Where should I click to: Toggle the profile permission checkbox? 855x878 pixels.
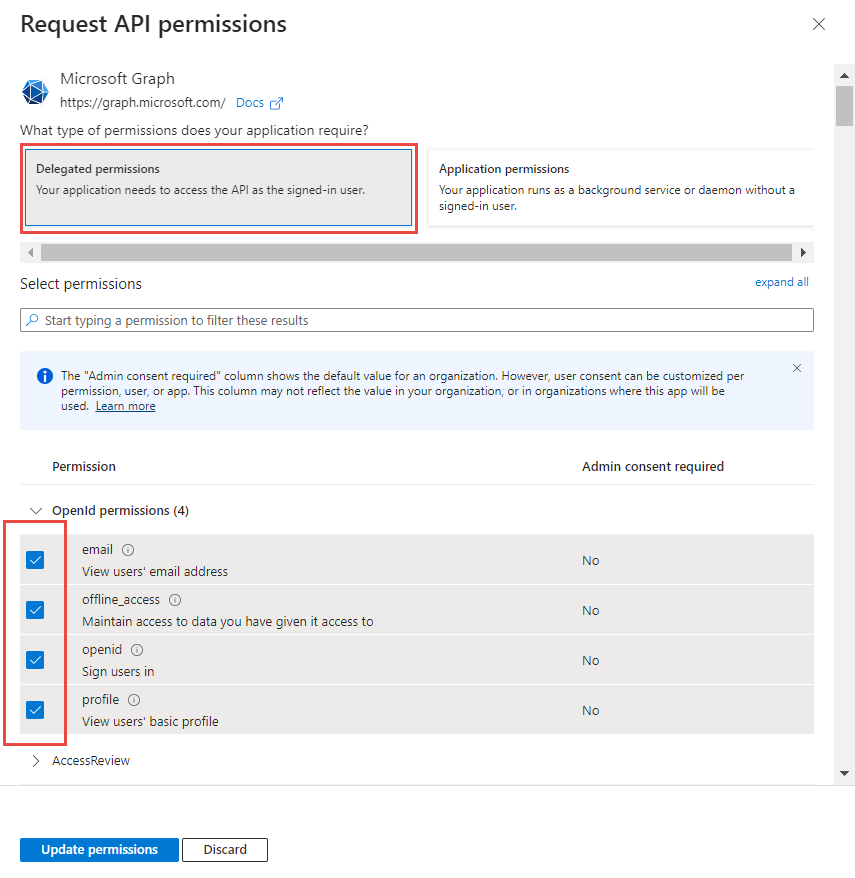click(35, 710)
